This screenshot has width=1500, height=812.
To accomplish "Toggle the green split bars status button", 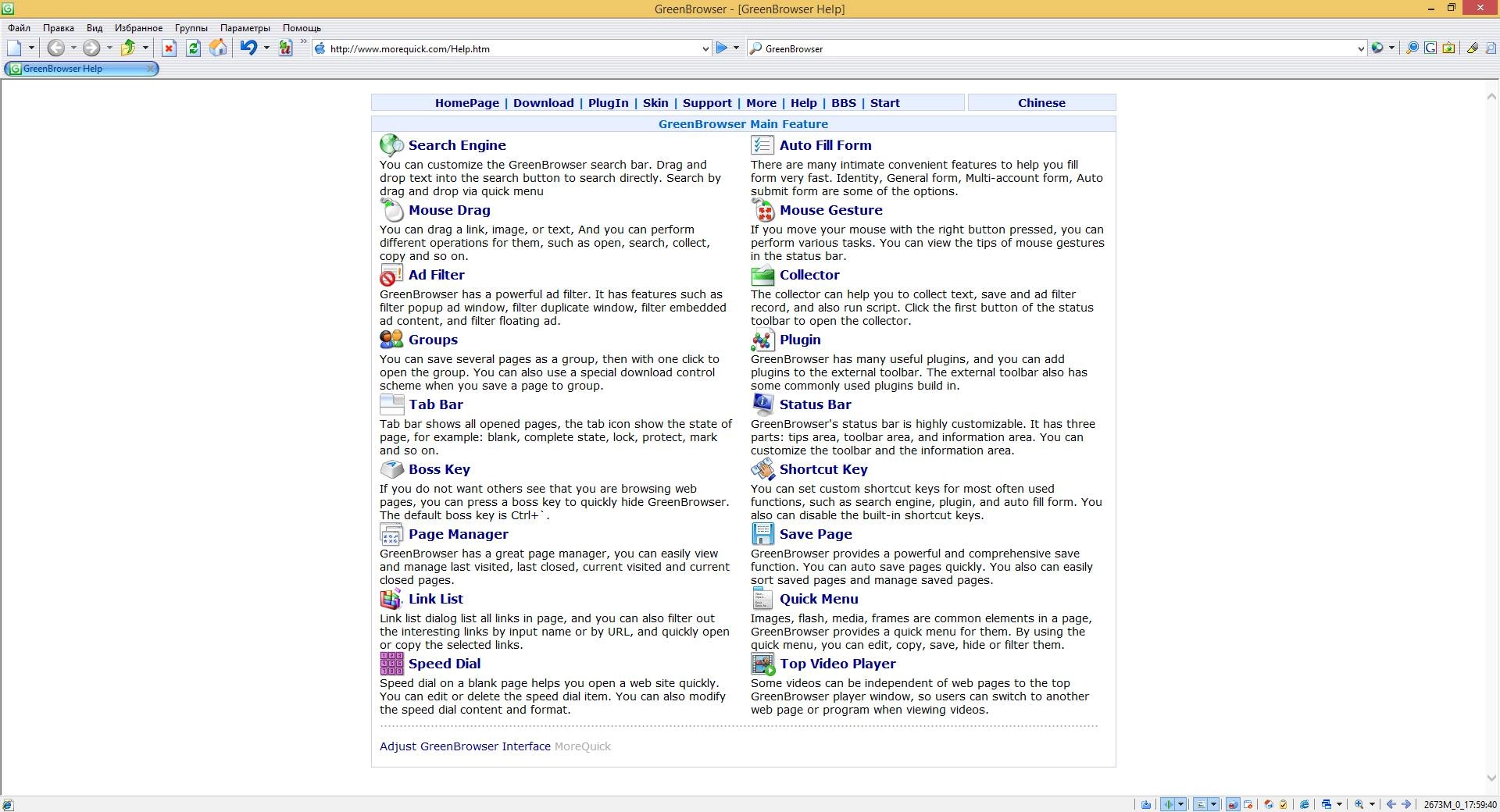I will pos(1168,804).
